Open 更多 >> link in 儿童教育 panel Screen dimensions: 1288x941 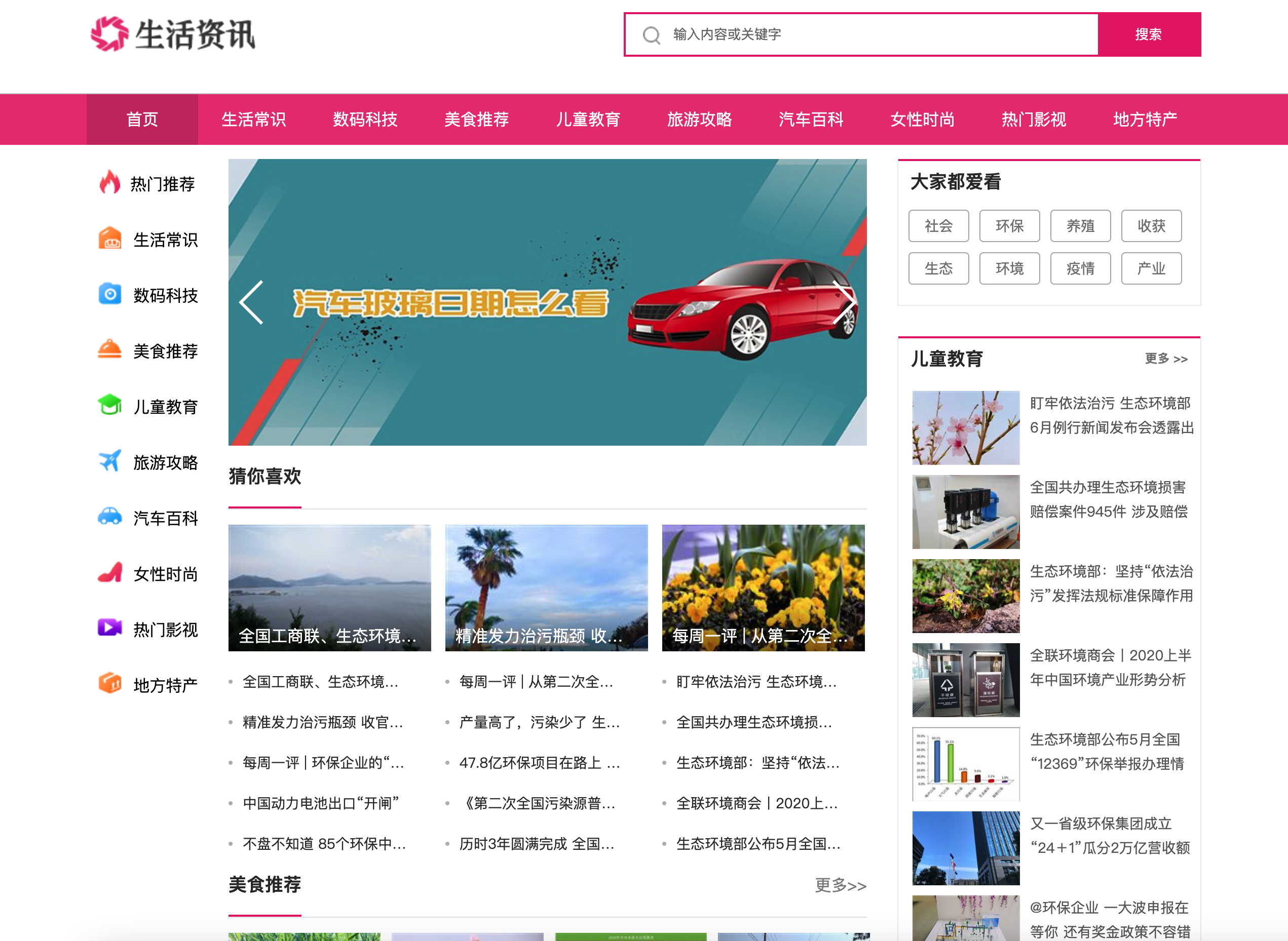1166,358
